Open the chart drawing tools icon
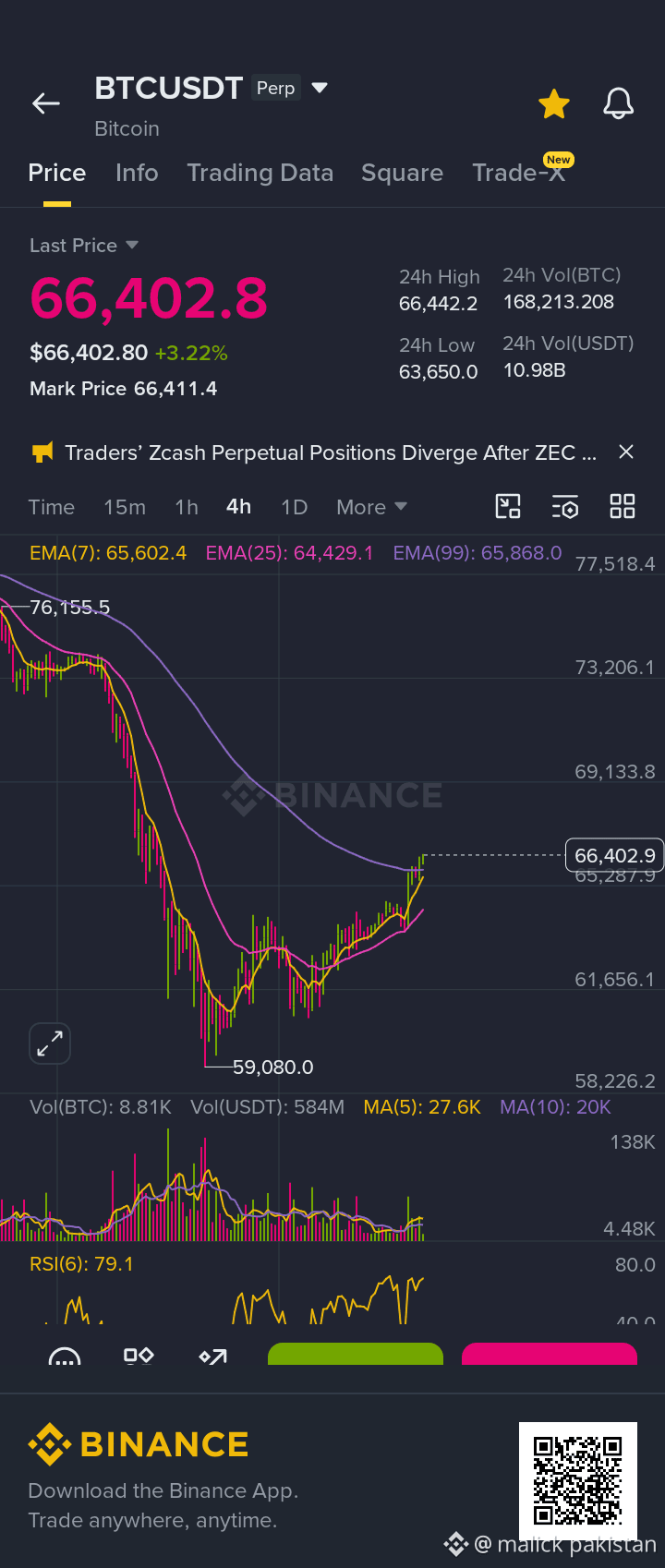Image resolution: width=665 pixels, height=1568 pixels. click(x=508, y=506)
